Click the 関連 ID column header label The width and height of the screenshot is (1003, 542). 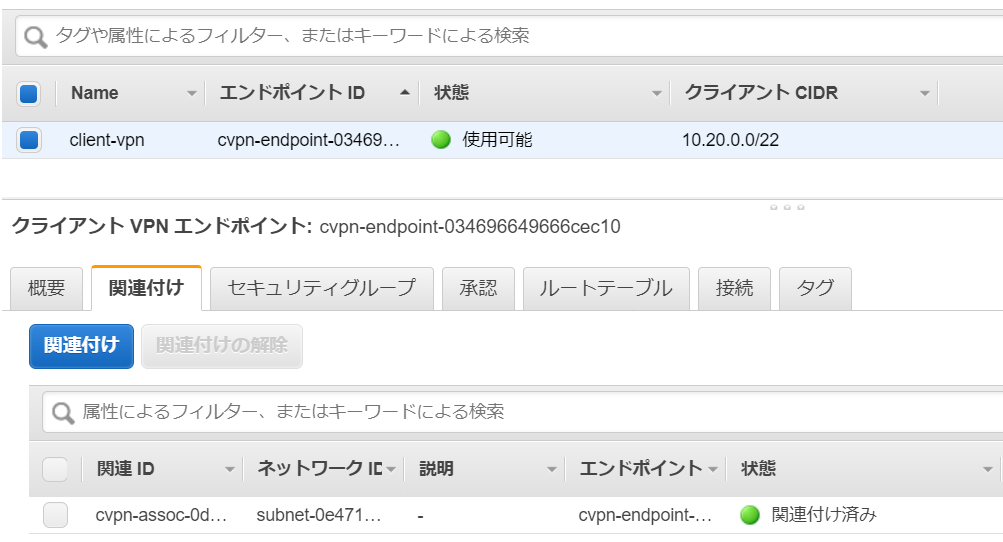(125, 469)
